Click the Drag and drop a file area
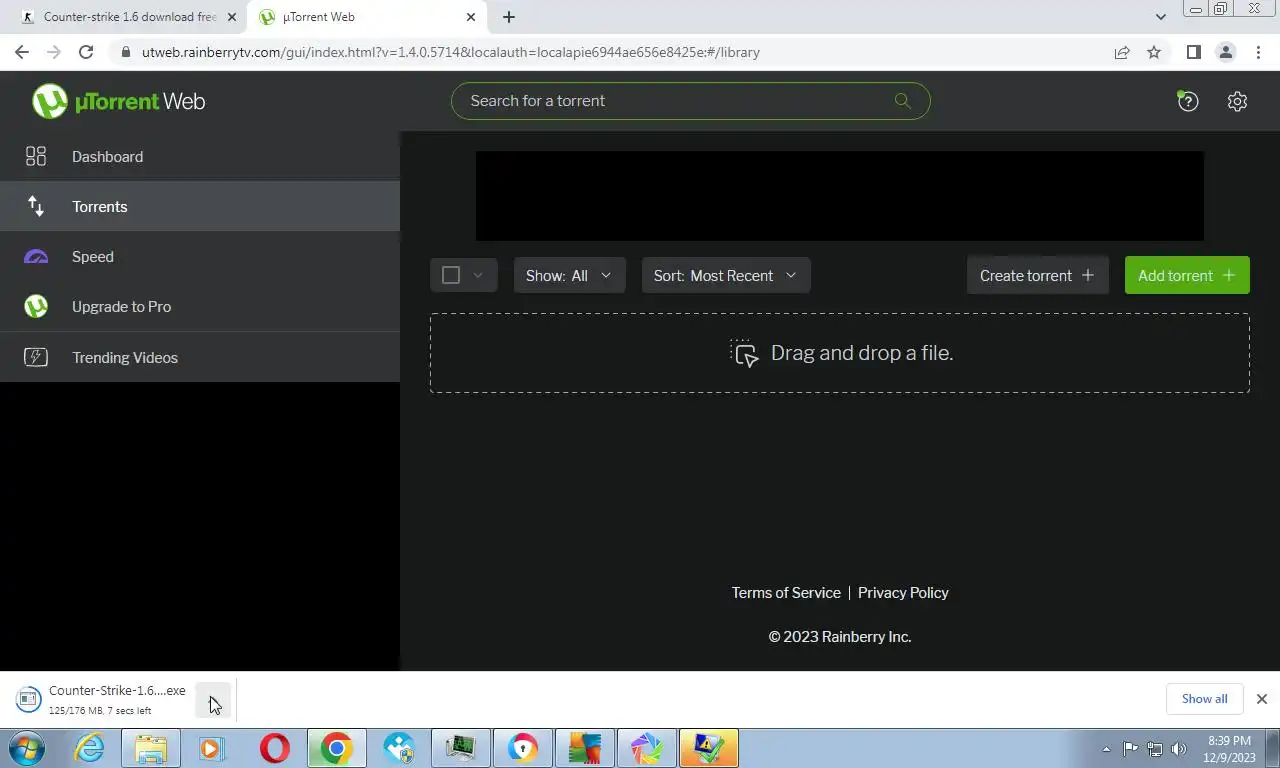This screenshot has height=768, width=1280. (840, 353)
